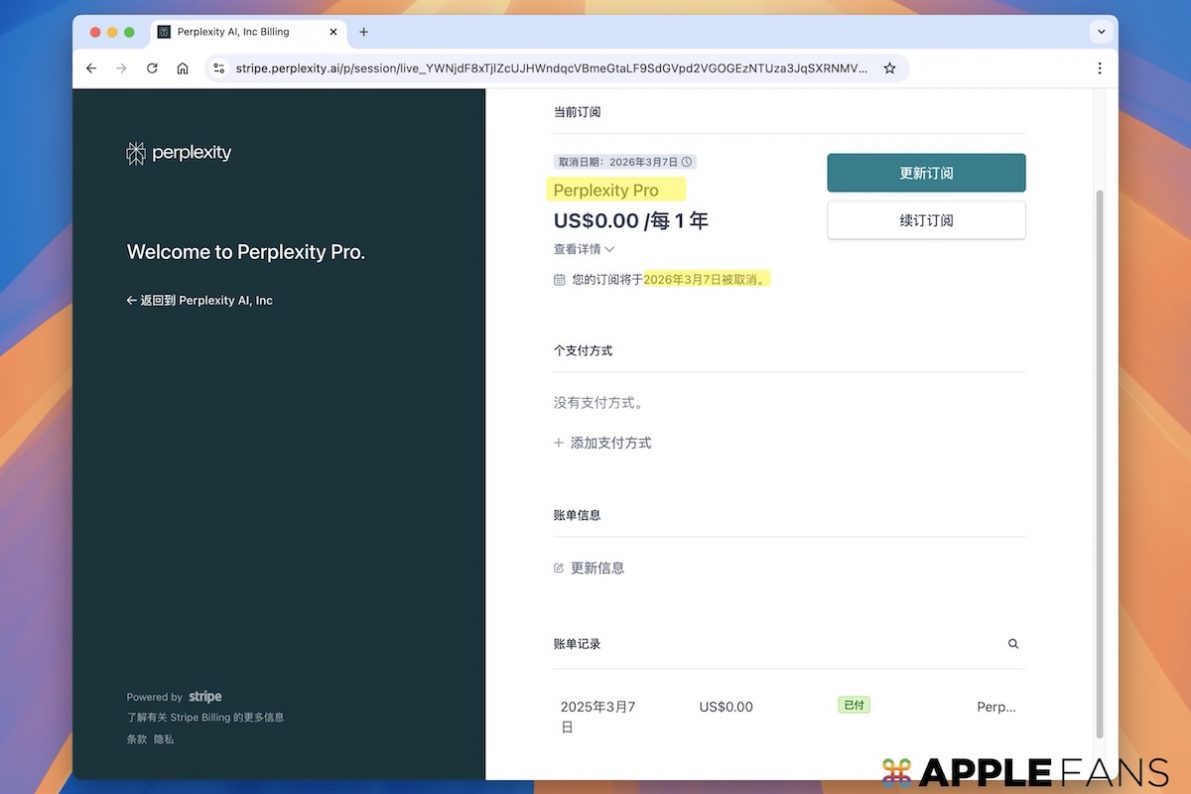The image size is (1191, 794).
Task: Click the browser reload icon
Action: point(152,68)
